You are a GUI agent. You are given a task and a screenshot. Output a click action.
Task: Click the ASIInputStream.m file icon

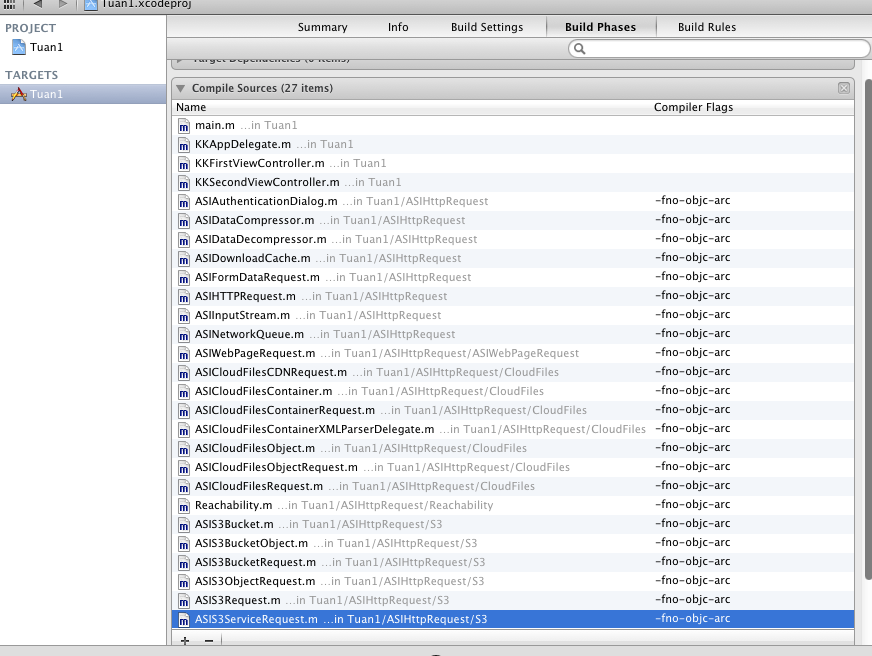click(x=184, y=316)
